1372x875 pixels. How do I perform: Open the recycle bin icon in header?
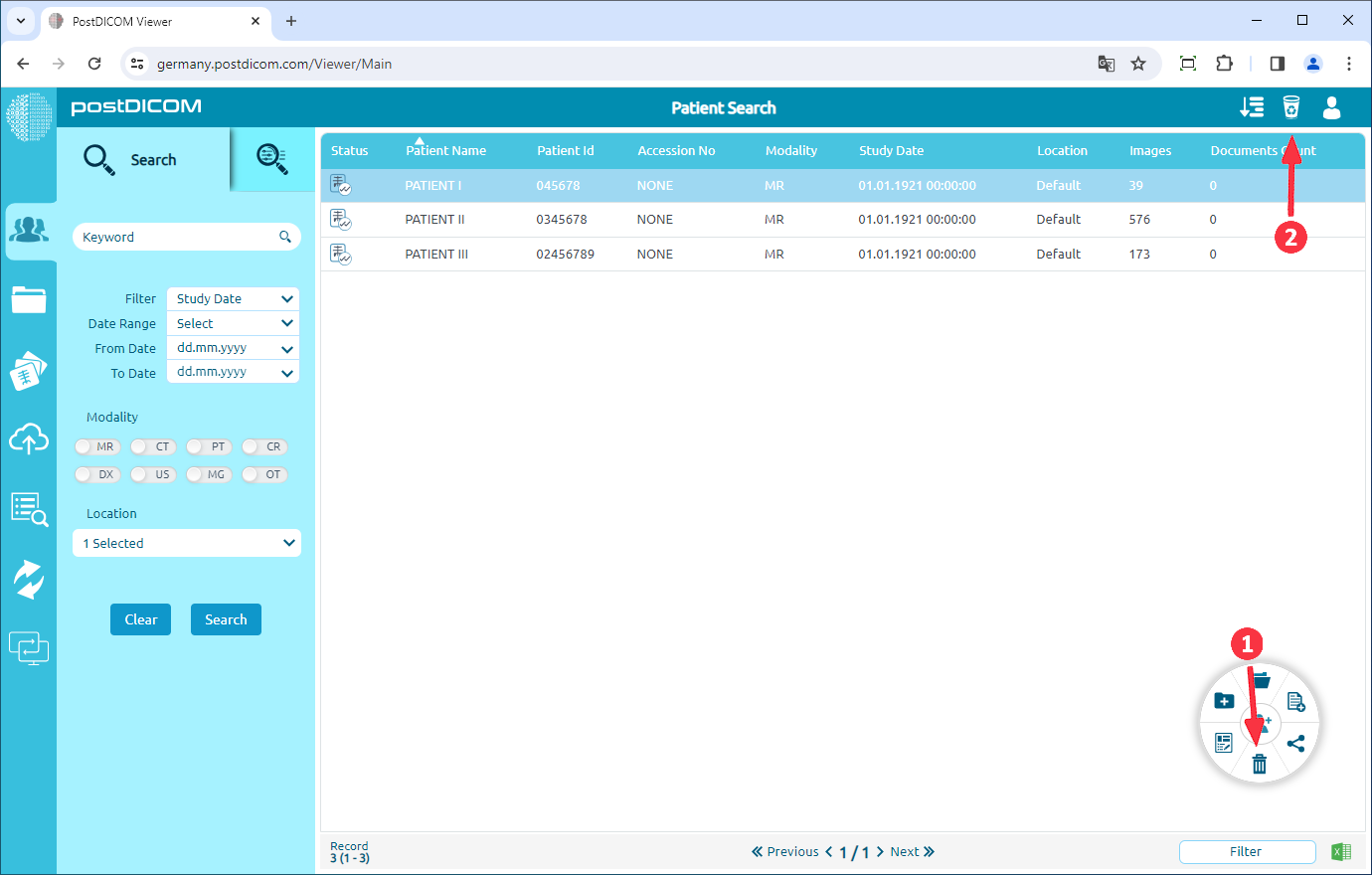[x=1290, y=107]
